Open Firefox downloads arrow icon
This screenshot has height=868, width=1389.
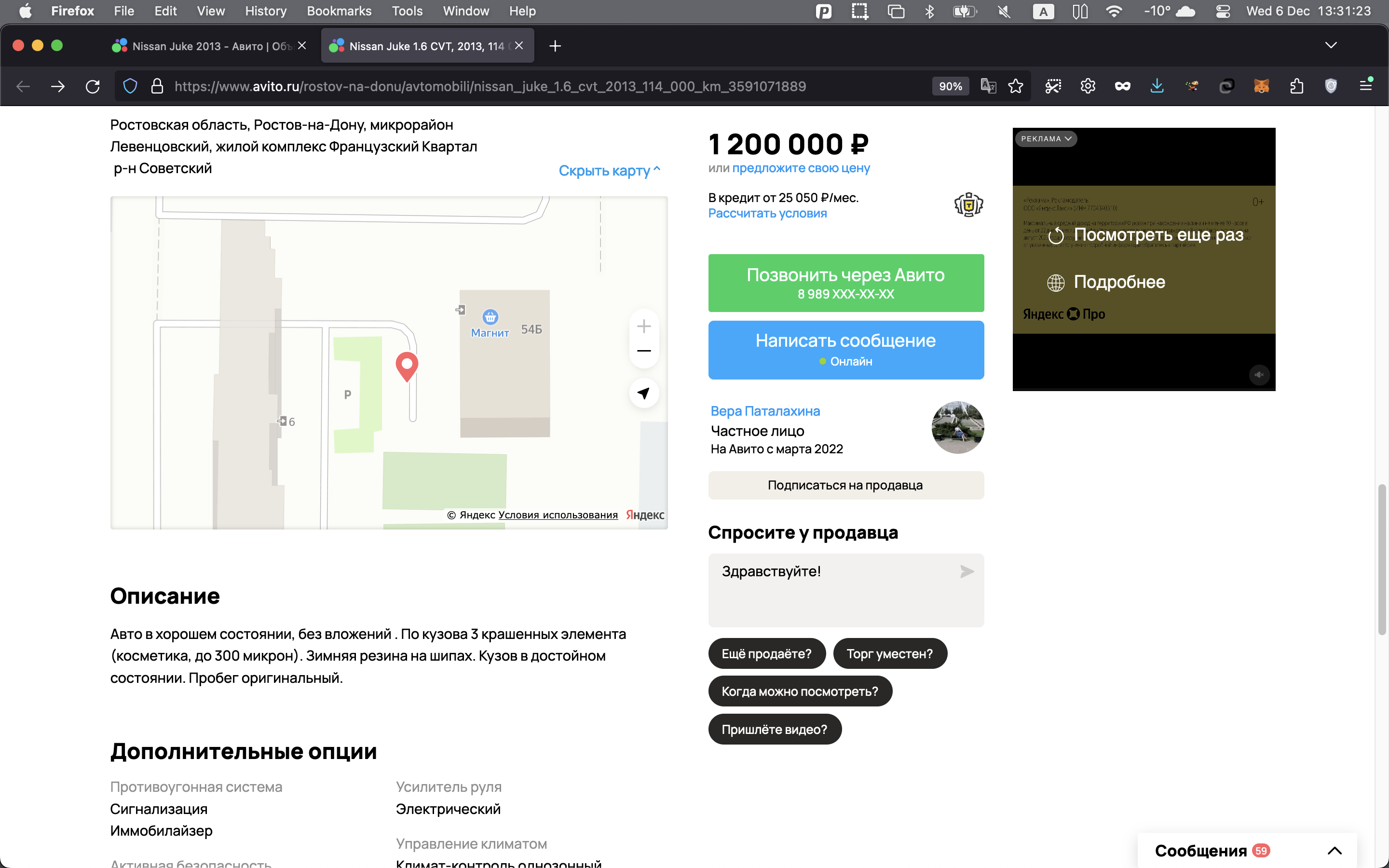point(1157,87)
